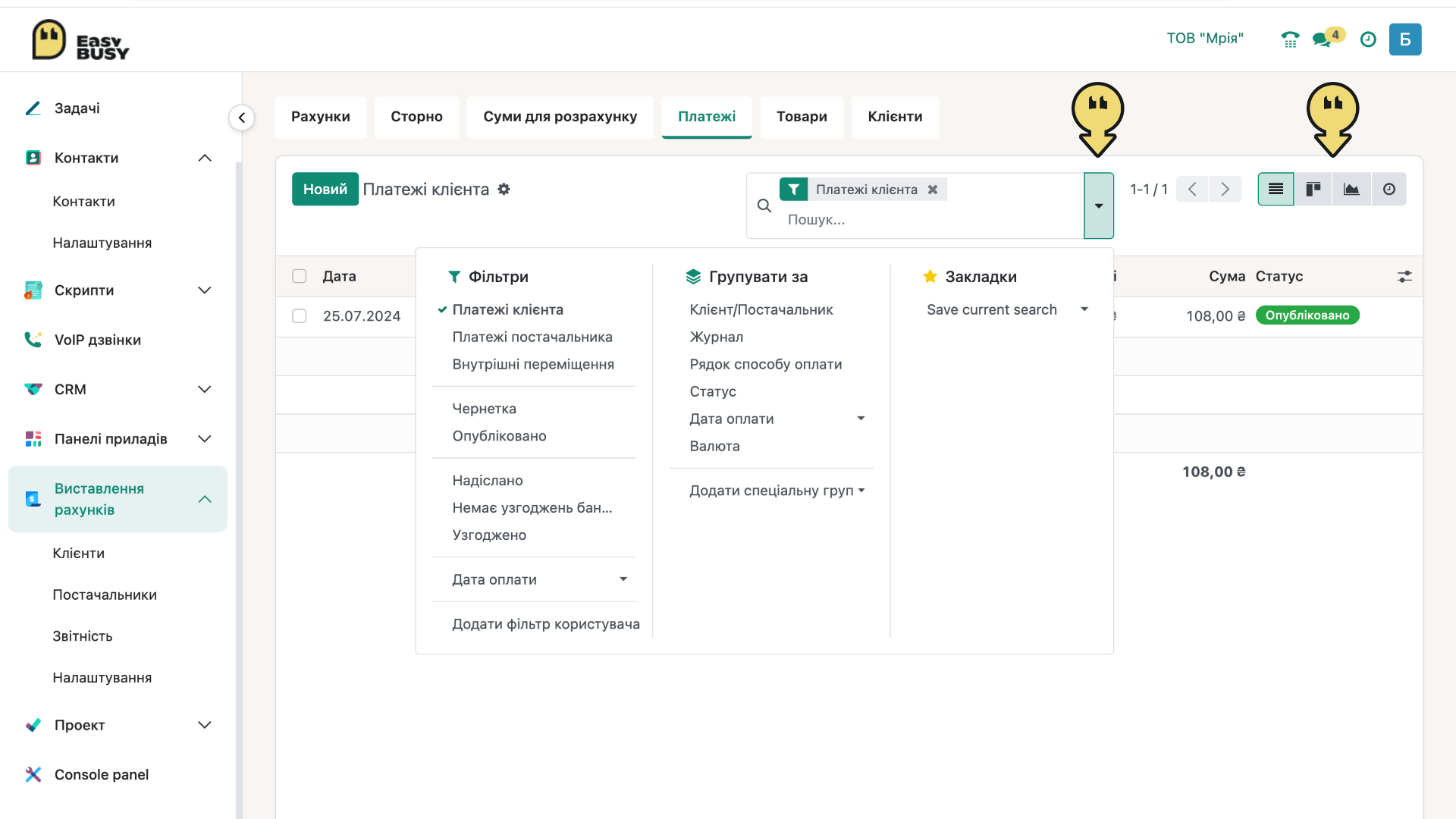This screenshot has width=1456, height=819.
Task: Open the Суми для розрахунку tab
Action: point(560,117)
